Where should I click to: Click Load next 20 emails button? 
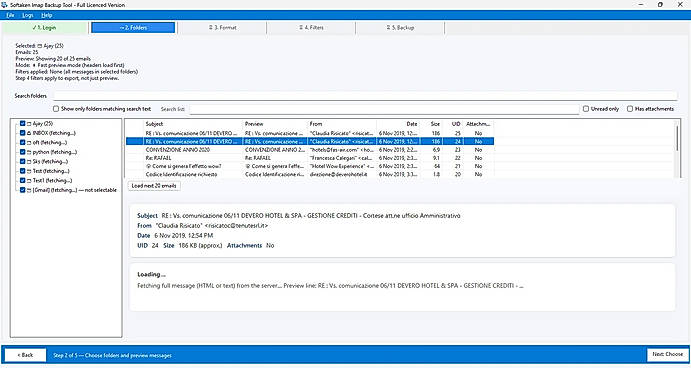154,186
